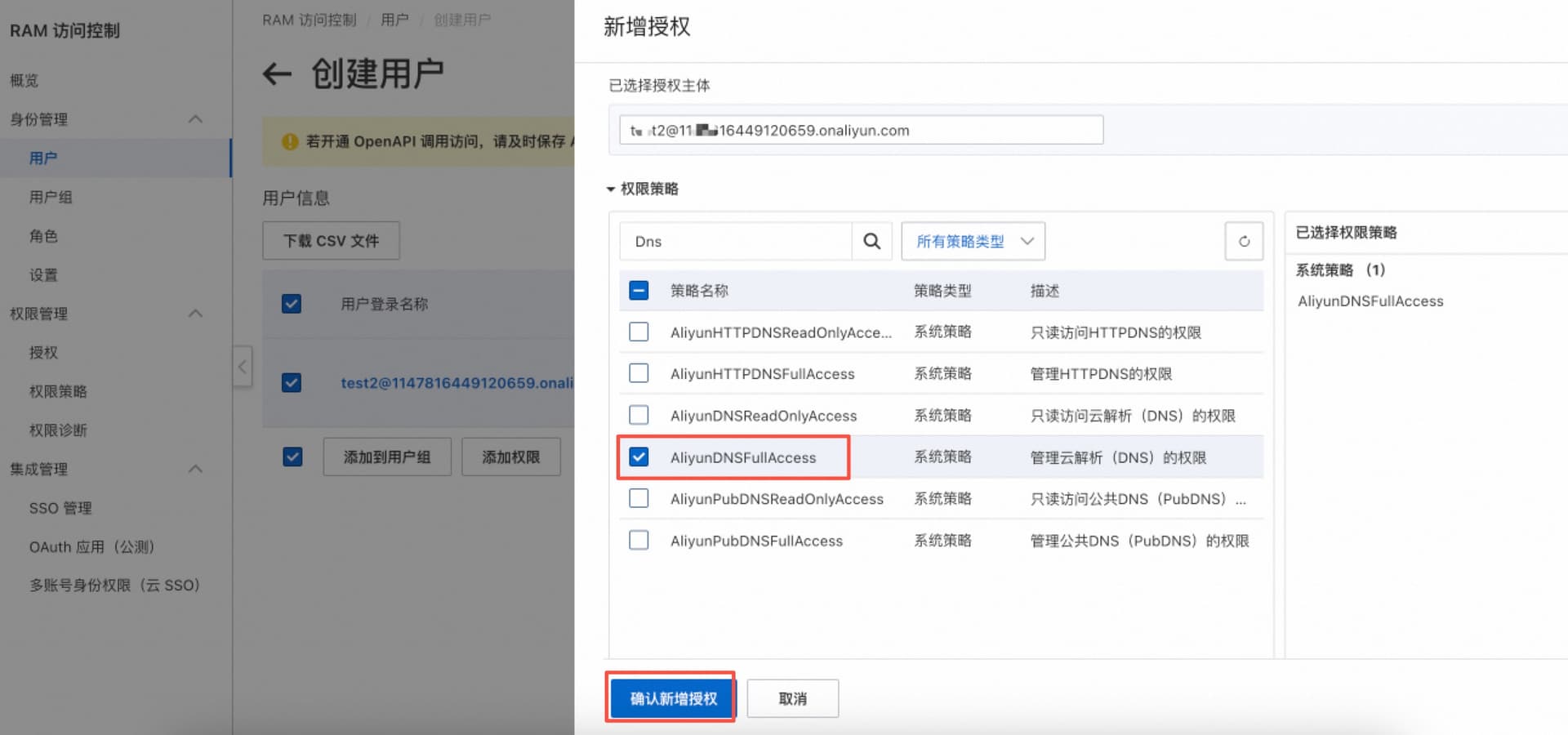This screenshot has width=1568, height=735.
Task: Collapse the 权限管理 sidebar group
Action: 195,314
